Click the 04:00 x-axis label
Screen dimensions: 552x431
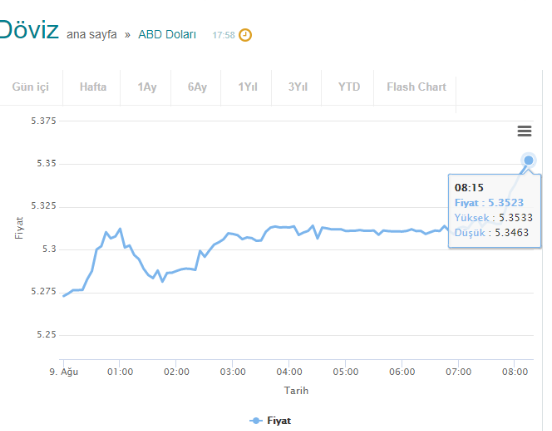289,371
